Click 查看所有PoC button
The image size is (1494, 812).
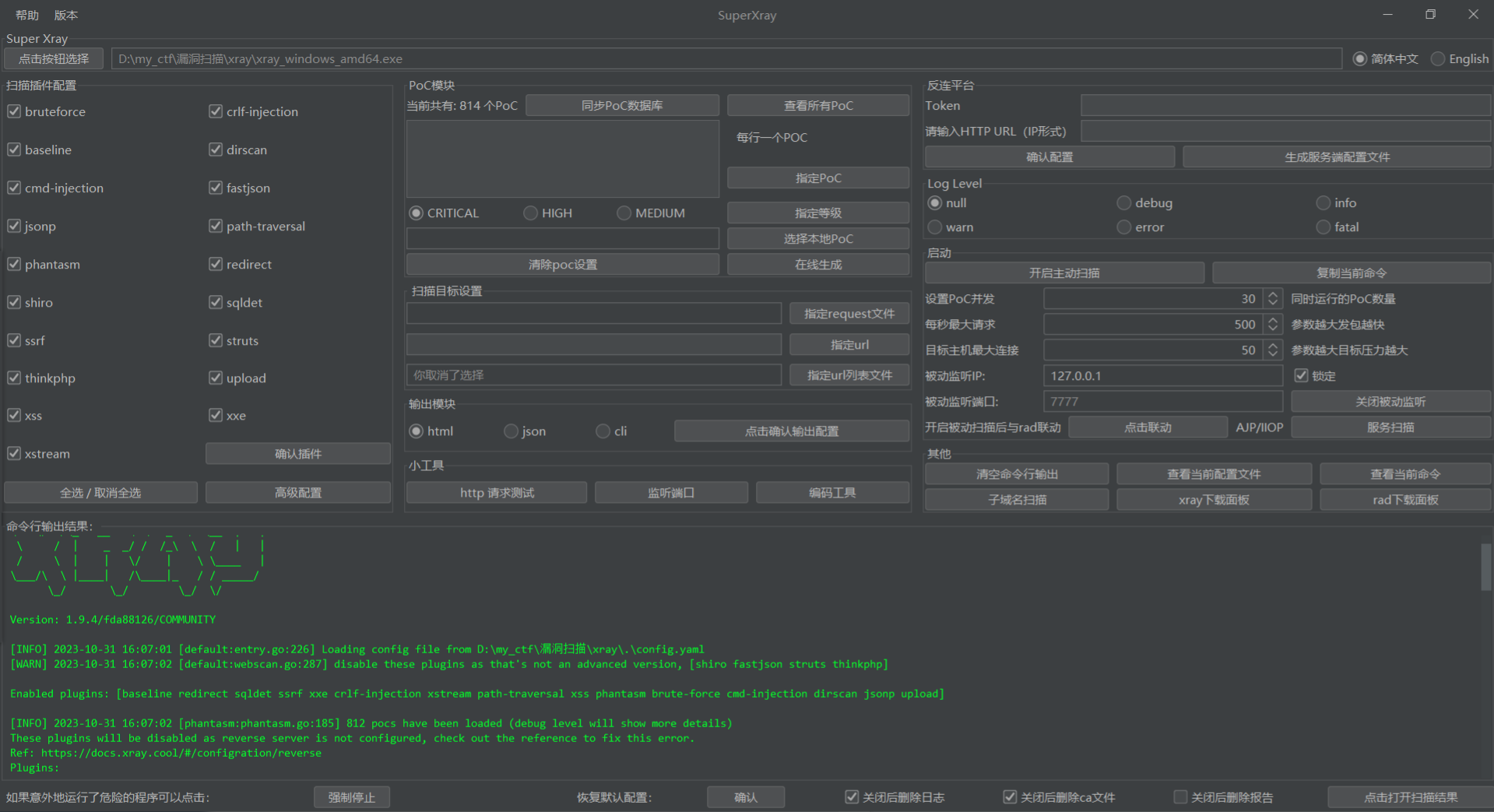[818, 105]
